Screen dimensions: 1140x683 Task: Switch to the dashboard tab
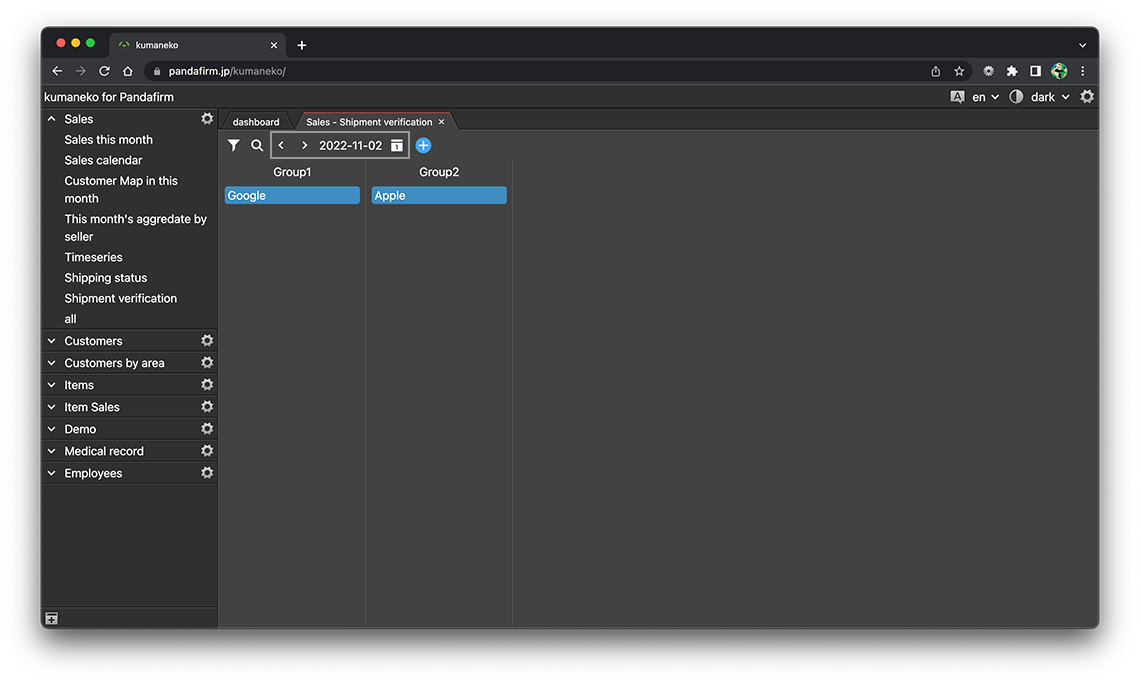tap(256, 122)
